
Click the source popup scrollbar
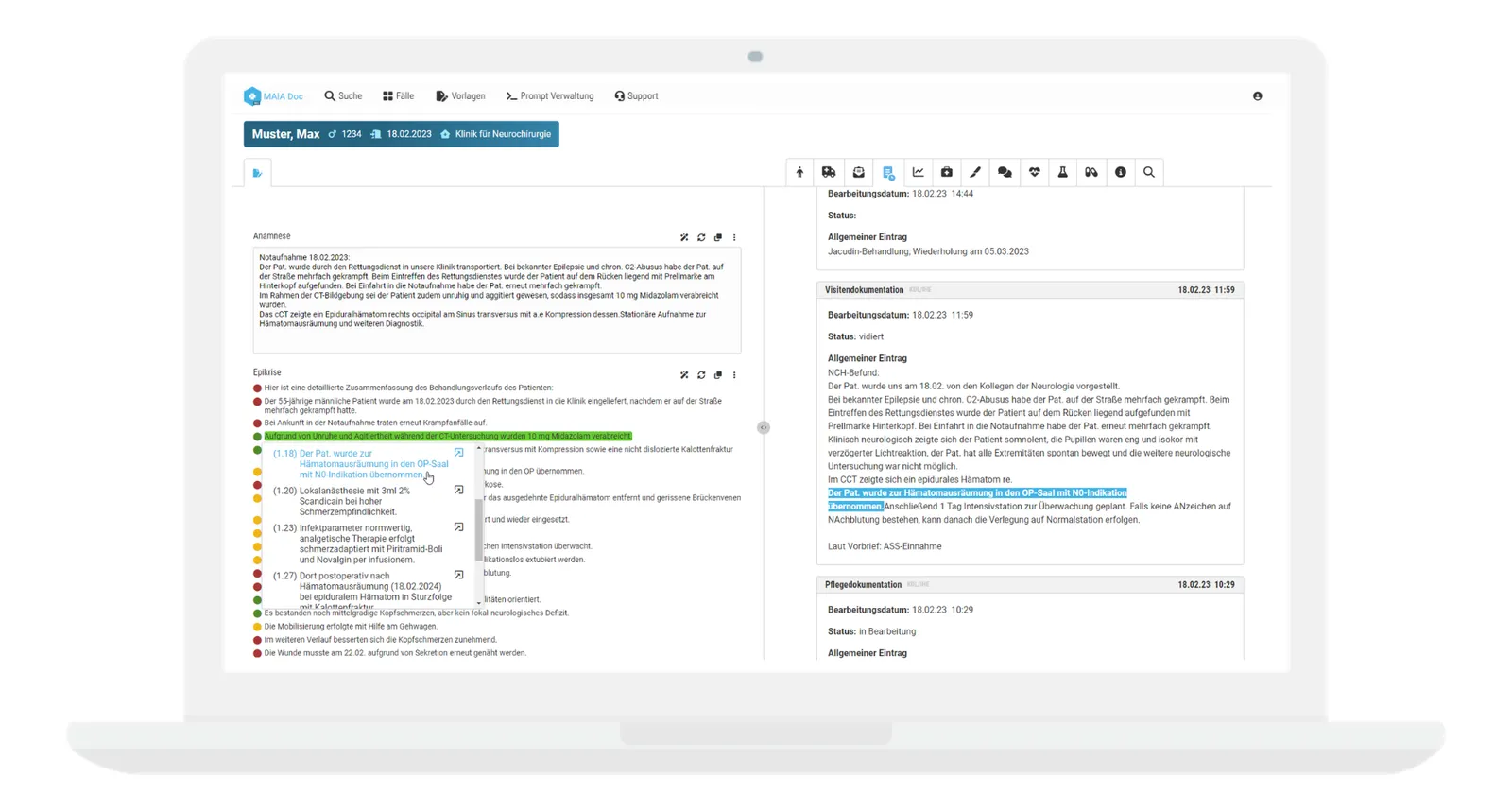(x=478, y=529)
